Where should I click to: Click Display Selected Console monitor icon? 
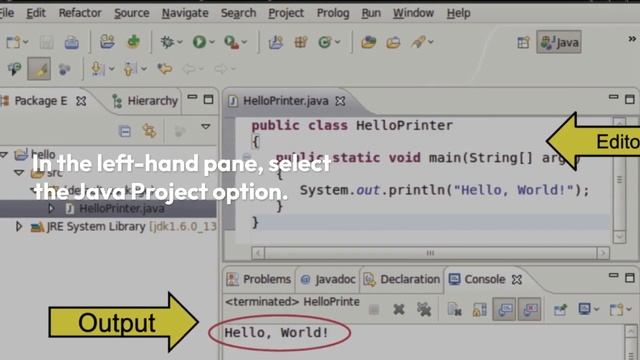584,309
